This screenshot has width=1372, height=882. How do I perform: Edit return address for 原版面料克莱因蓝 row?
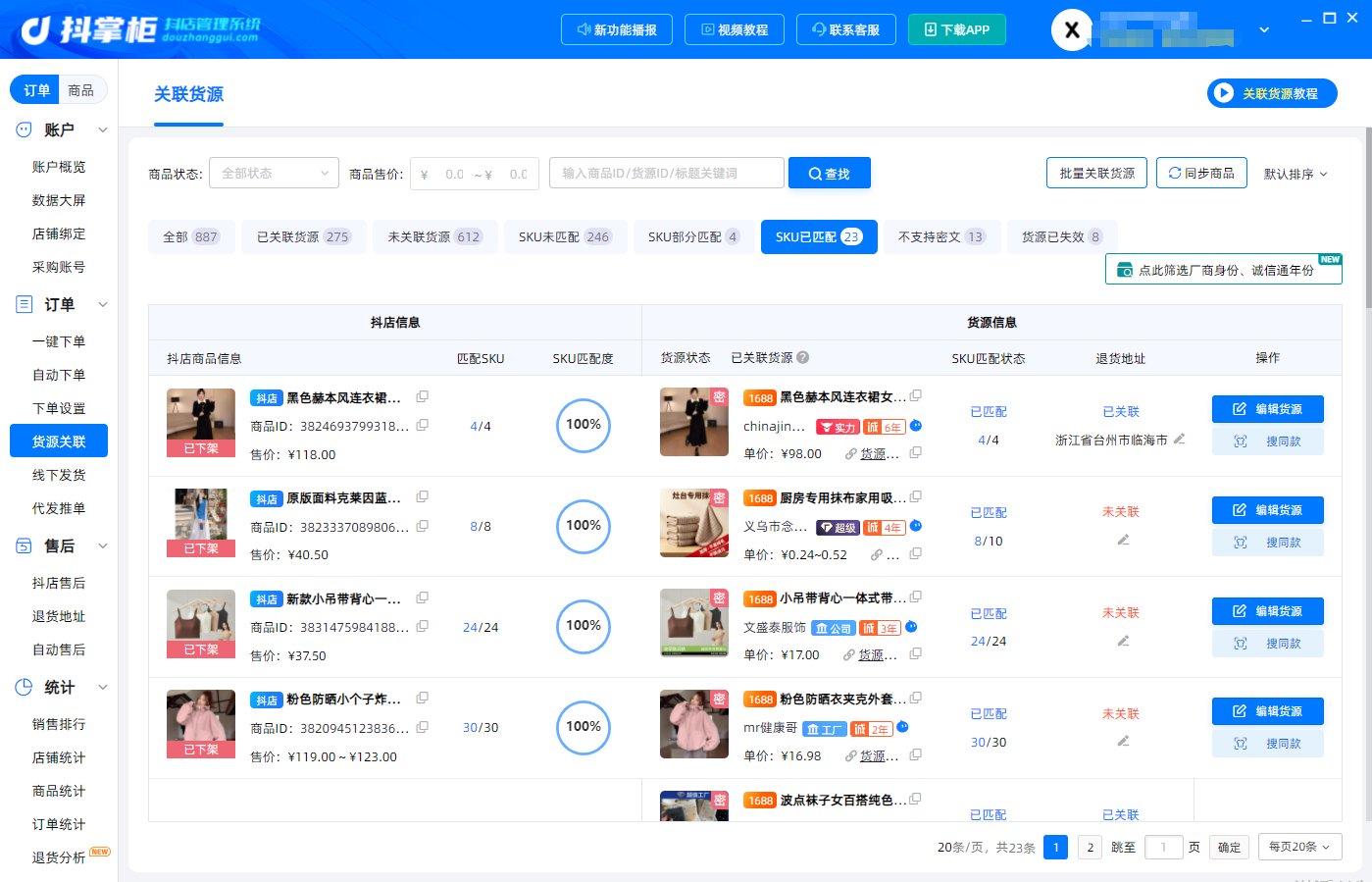click(1123, 540)
